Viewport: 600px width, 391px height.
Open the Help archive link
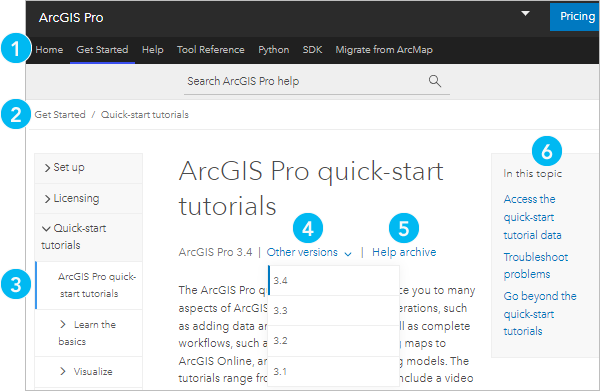tap(404, 252)
